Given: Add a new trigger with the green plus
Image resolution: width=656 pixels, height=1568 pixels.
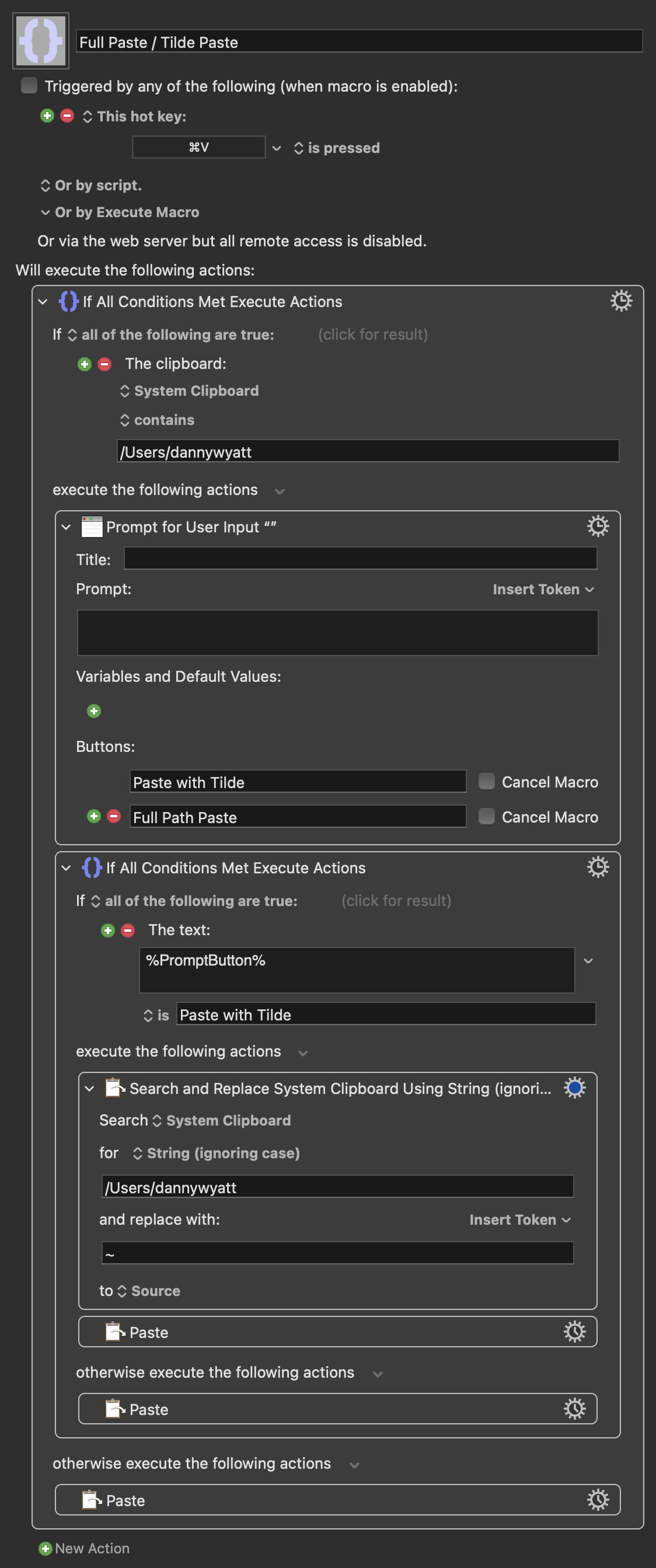Looking at the screenshot, I should [47, 116].
